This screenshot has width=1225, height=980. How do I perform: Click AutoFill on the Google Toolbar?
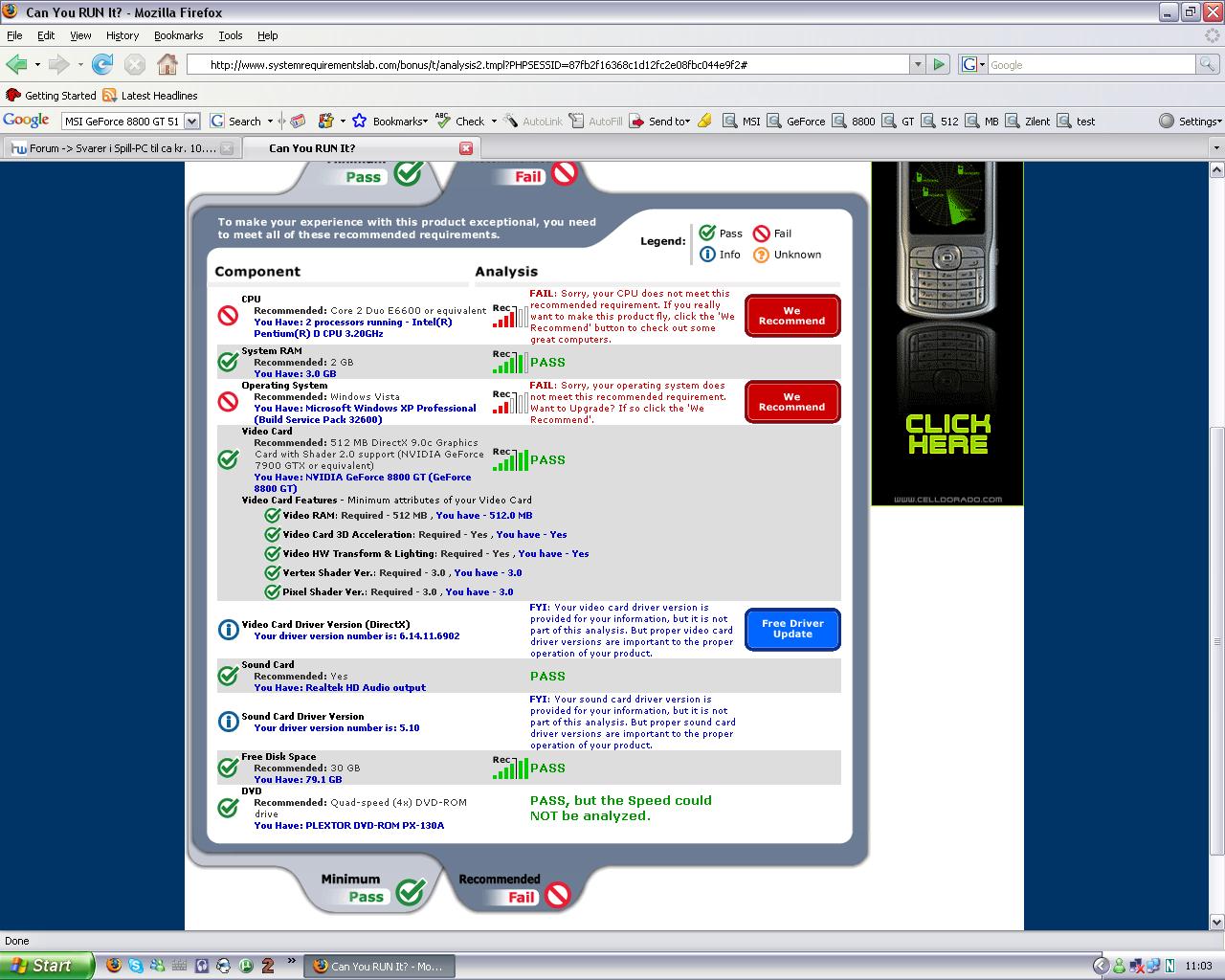point(595,121)
